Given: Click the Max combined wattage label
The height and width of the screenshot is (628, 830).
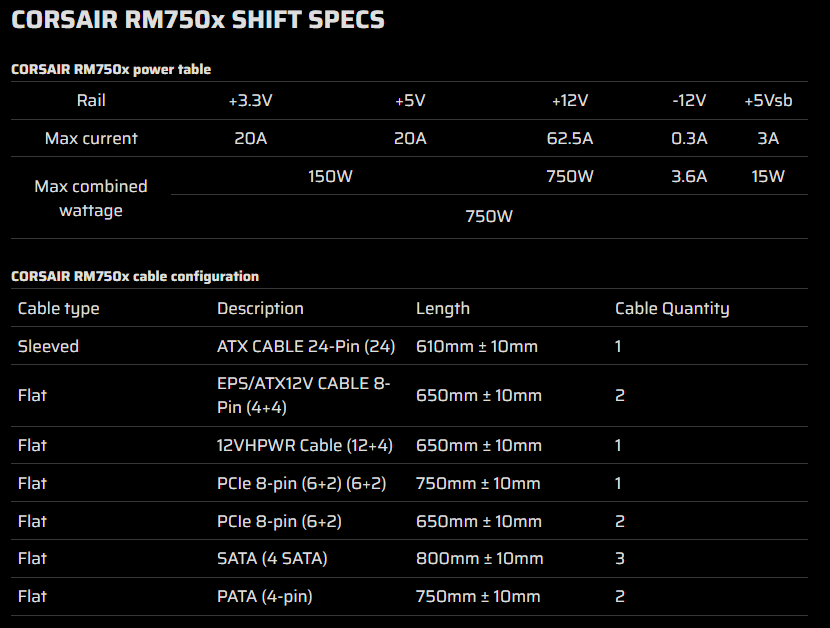Looking at the screenshot, I should (91, 198).
